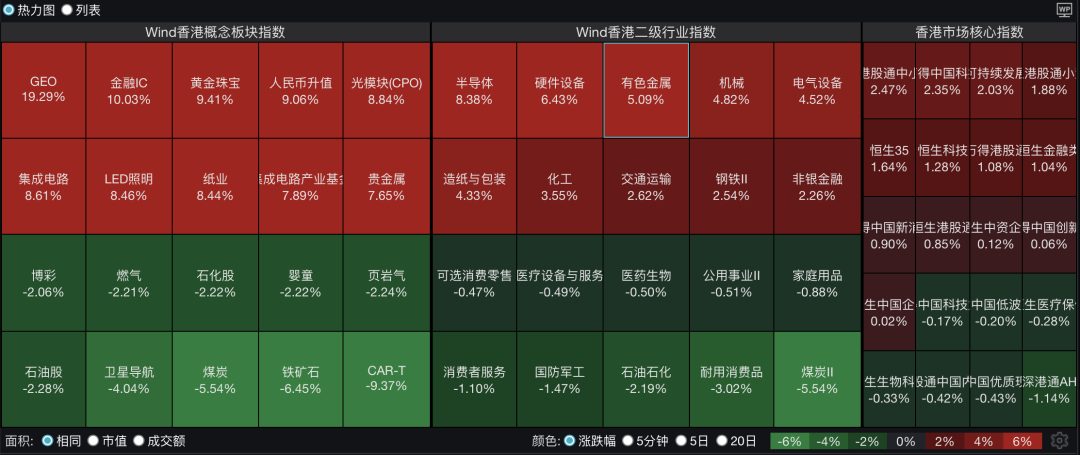The width and height of the screenshot is (1080, 455).
Task: Click the Wind香港二级行业指数 header
Action: coord(646,32)
